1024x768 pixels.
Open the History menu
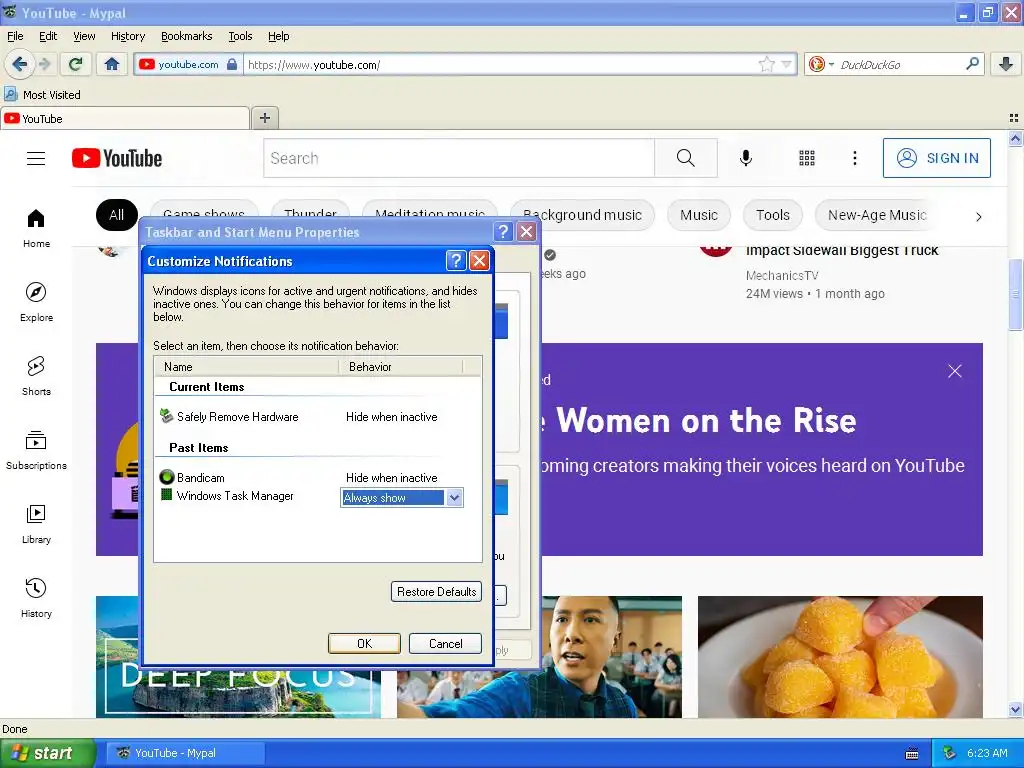127,36
